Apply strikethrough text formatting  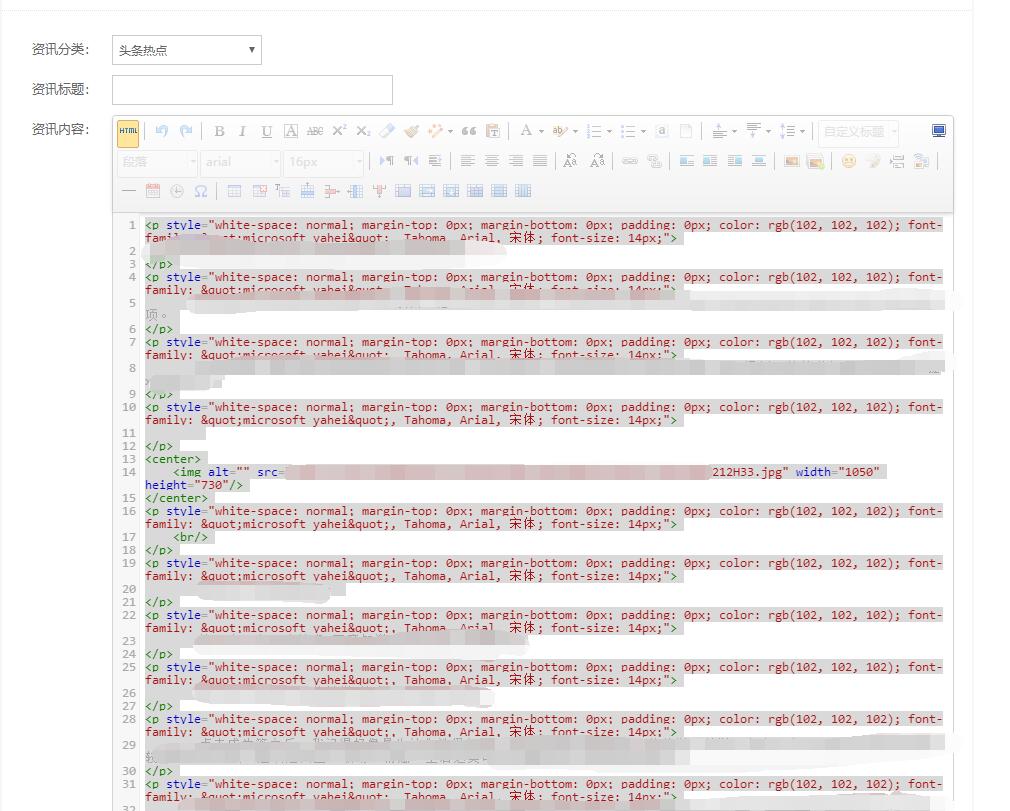[315, 131]
